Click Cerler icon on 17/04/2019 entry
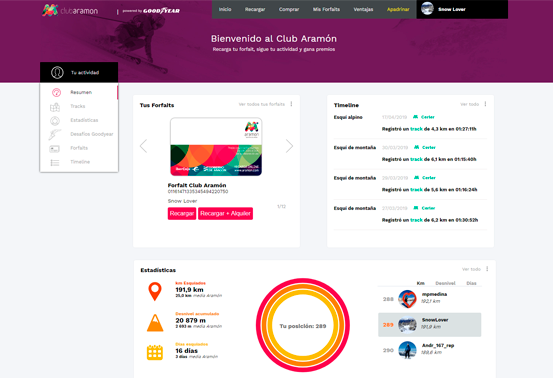Image resolution: width=553 pixels, height=378 pixels. click(x=416, y=117)
